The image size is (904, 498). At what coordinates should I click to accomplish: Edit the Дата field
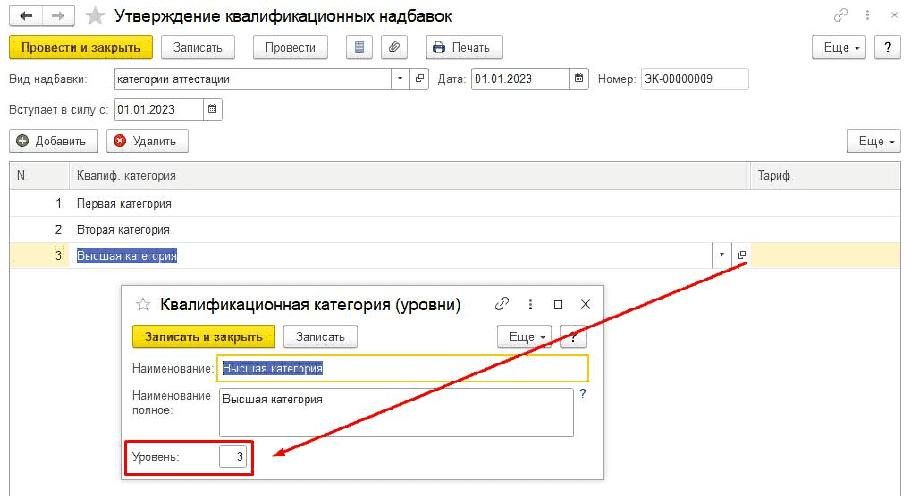tap(521, 79)
